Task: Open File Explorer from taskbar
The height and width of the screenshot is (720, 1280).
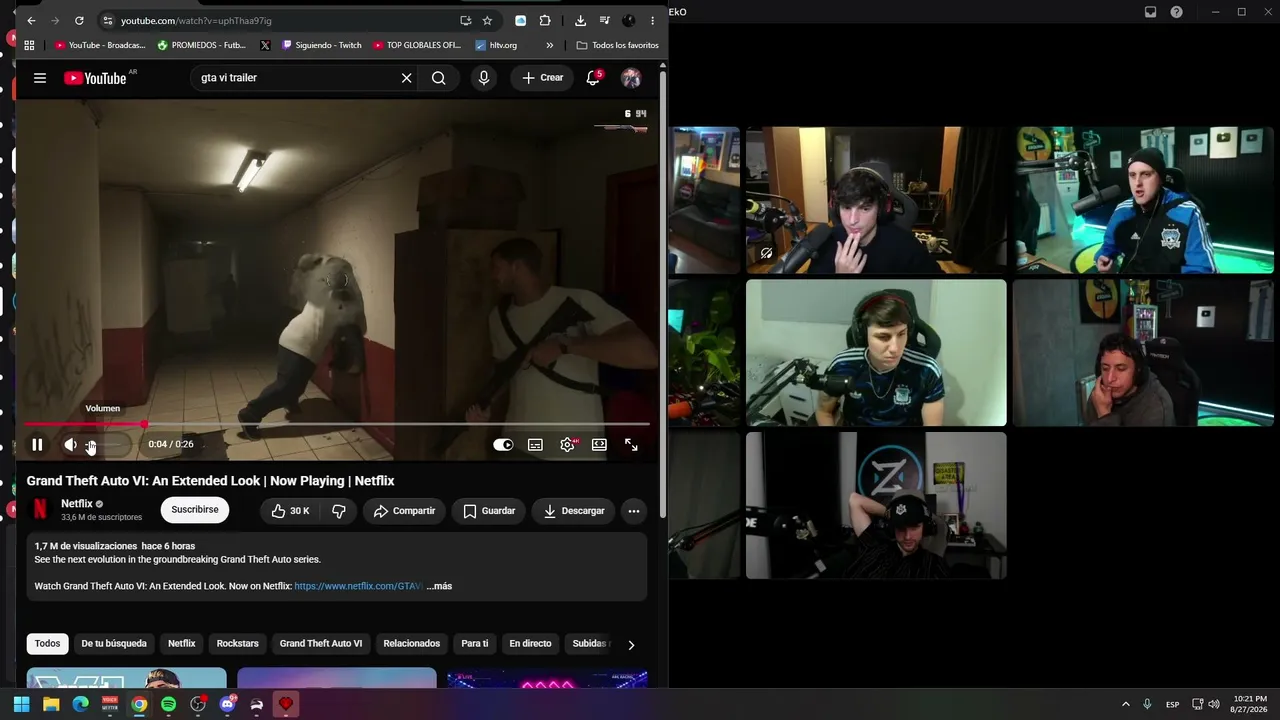Action: click(51, 704)
